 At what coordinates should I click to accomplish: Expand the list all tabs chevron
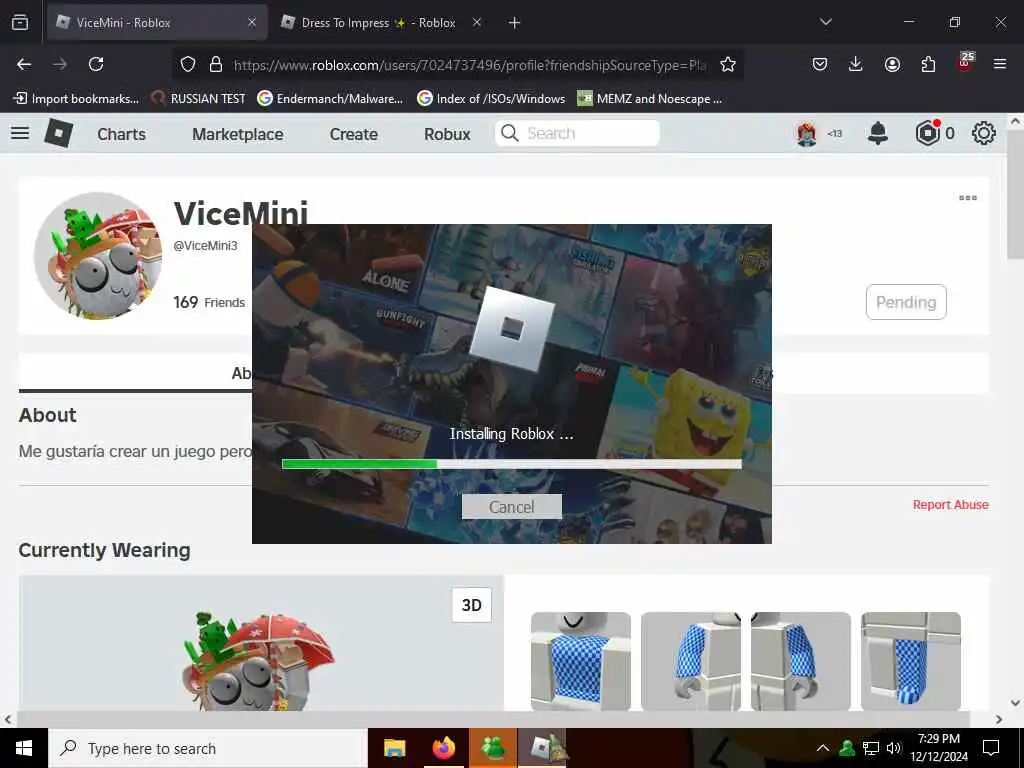click(825, 22)
